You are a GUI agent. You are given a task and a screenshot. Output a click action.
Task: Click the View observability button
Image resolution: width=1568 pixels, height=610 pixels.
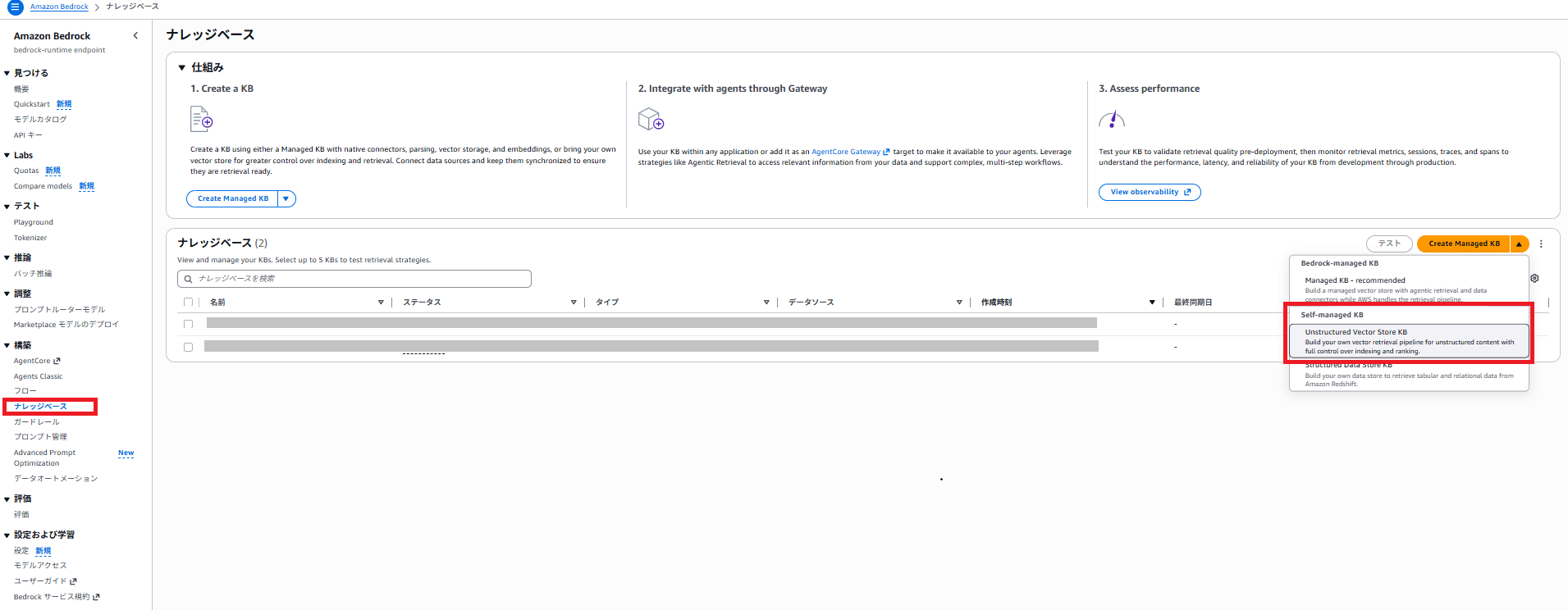tap(1150, 192)
